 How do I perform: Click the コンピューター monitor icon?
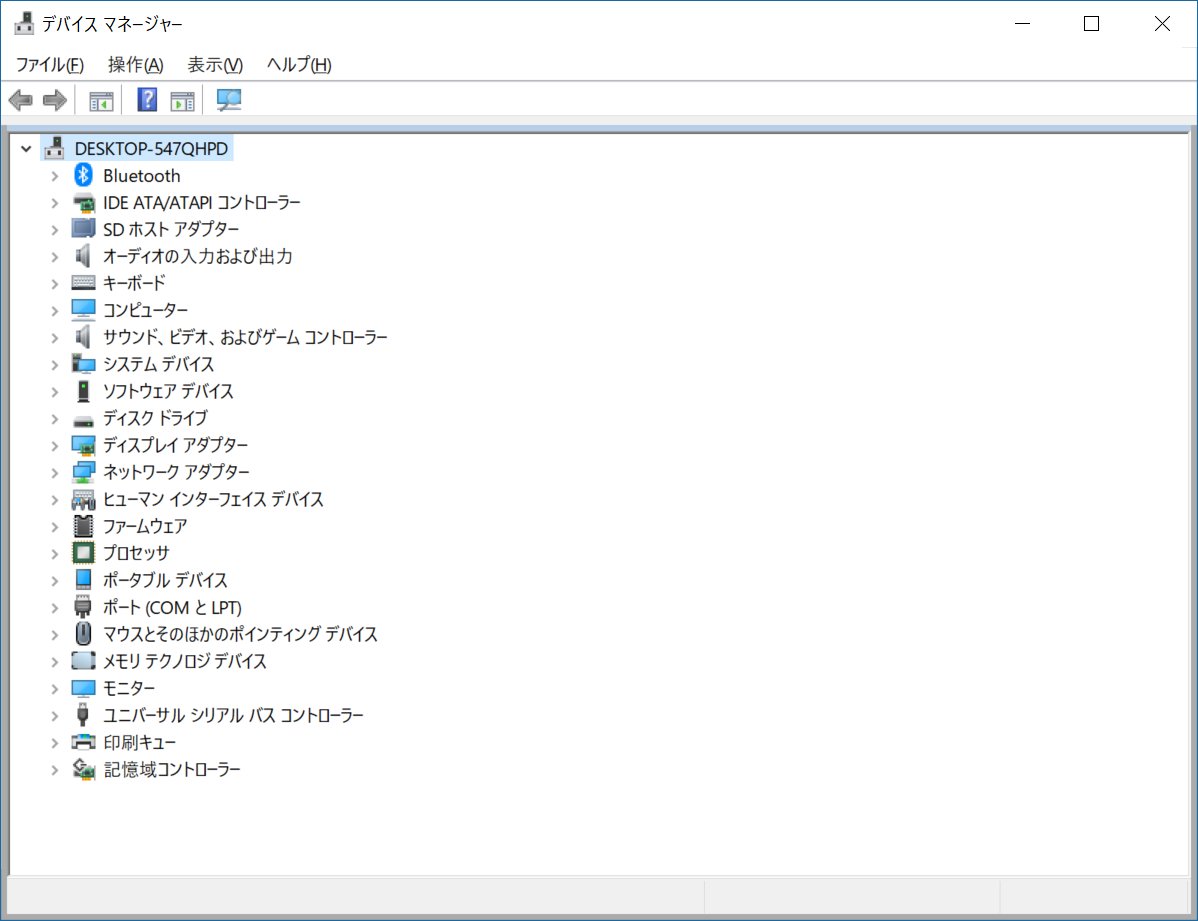[83, 310]
